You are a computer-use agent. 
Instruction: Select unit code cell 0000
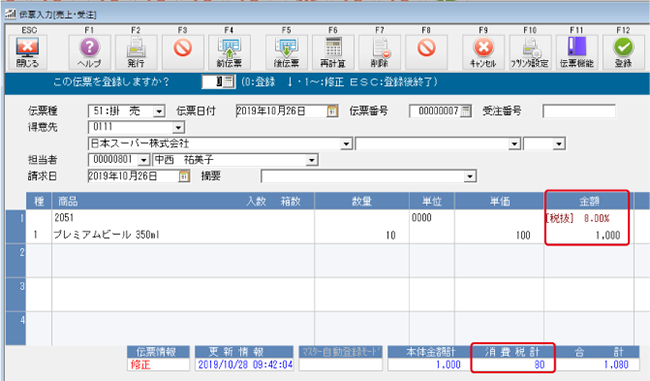click(x=422, y=218)
